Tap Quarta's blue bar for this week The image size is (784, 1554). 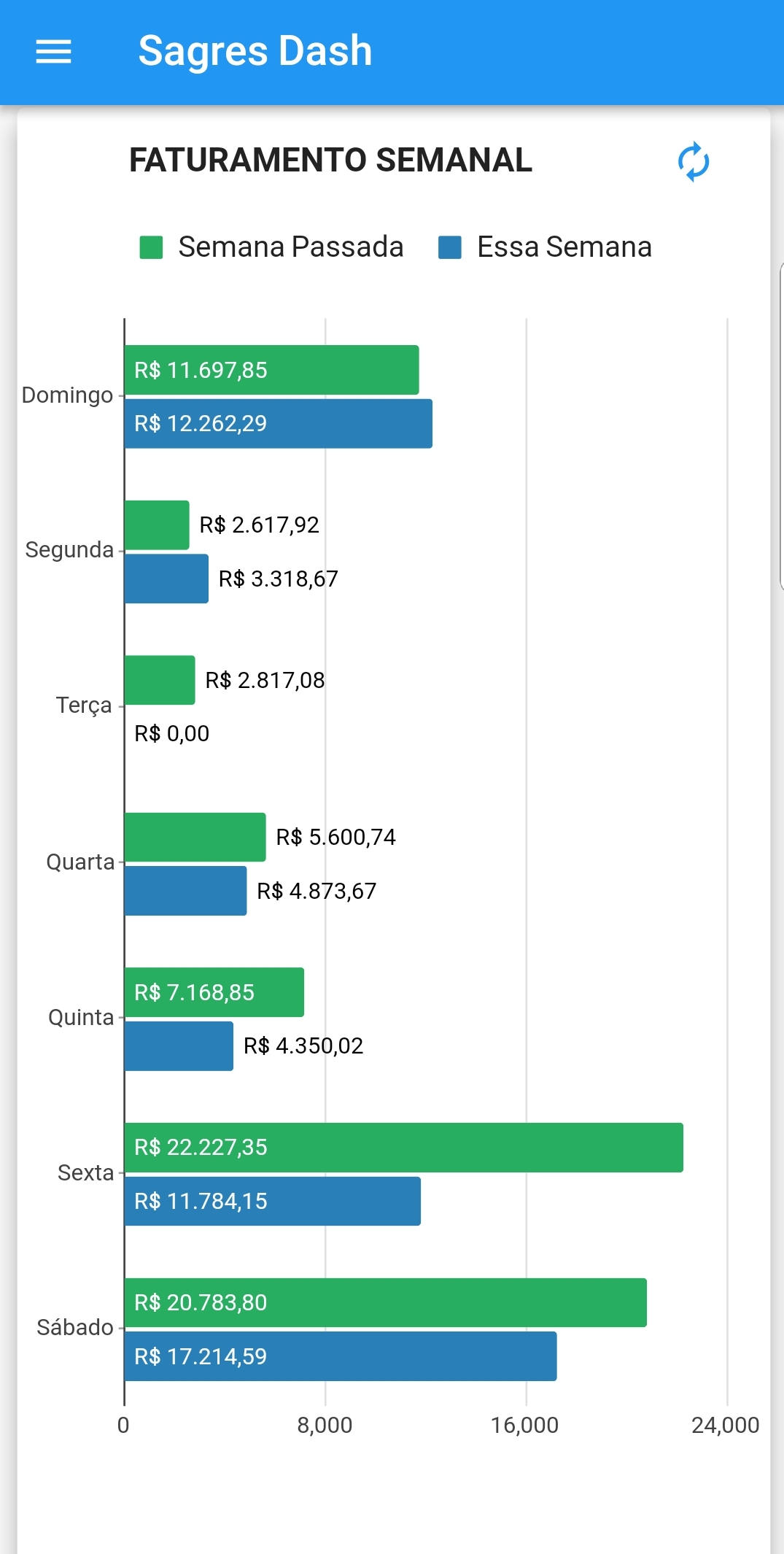tap(185, 891)
